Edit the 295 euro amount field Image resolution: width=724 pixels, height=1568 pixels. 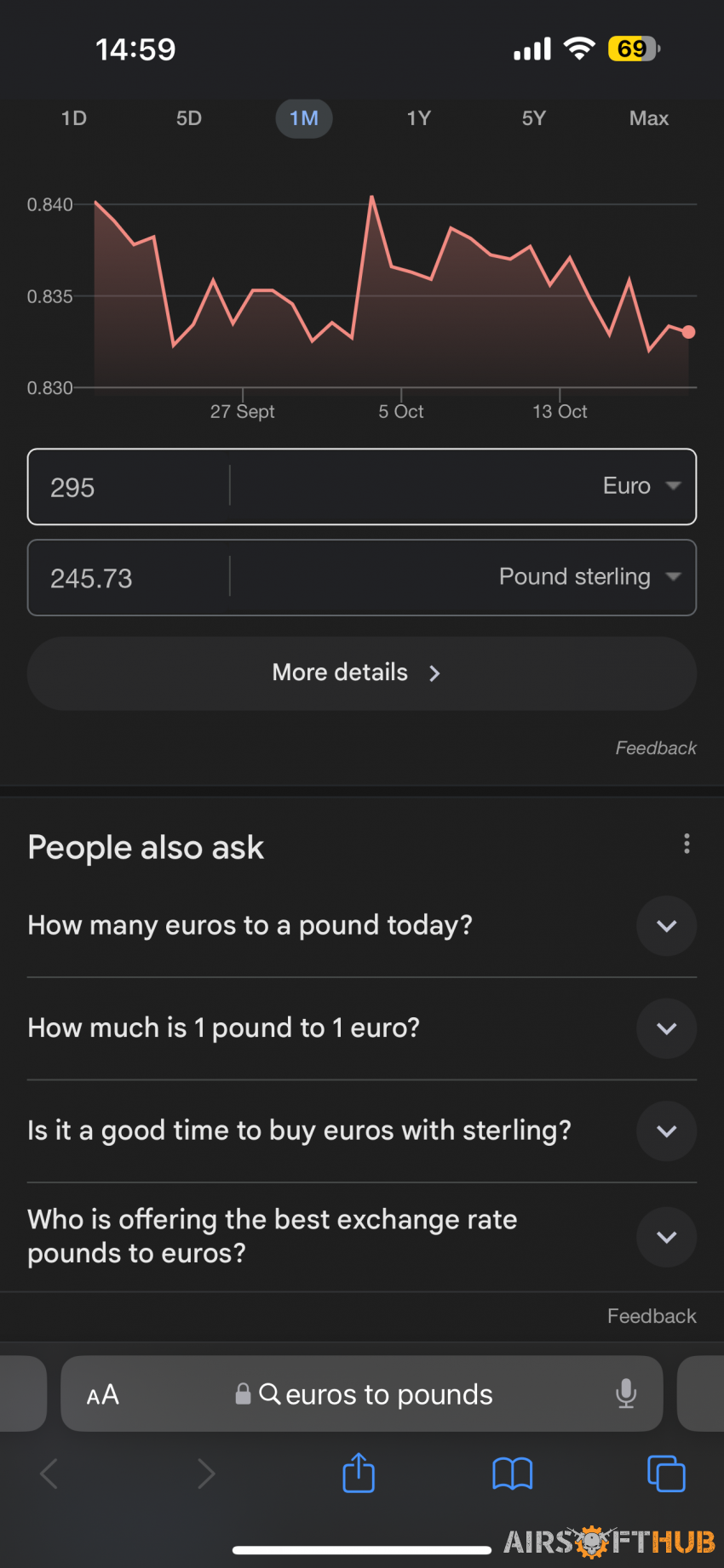coord(128,487)
